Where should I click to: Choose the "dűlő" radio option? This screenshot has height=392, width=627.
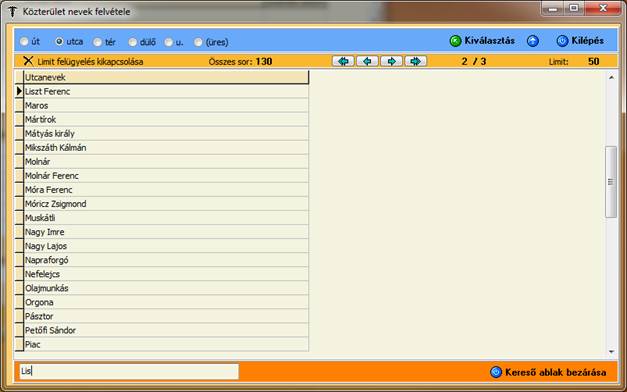133,42
